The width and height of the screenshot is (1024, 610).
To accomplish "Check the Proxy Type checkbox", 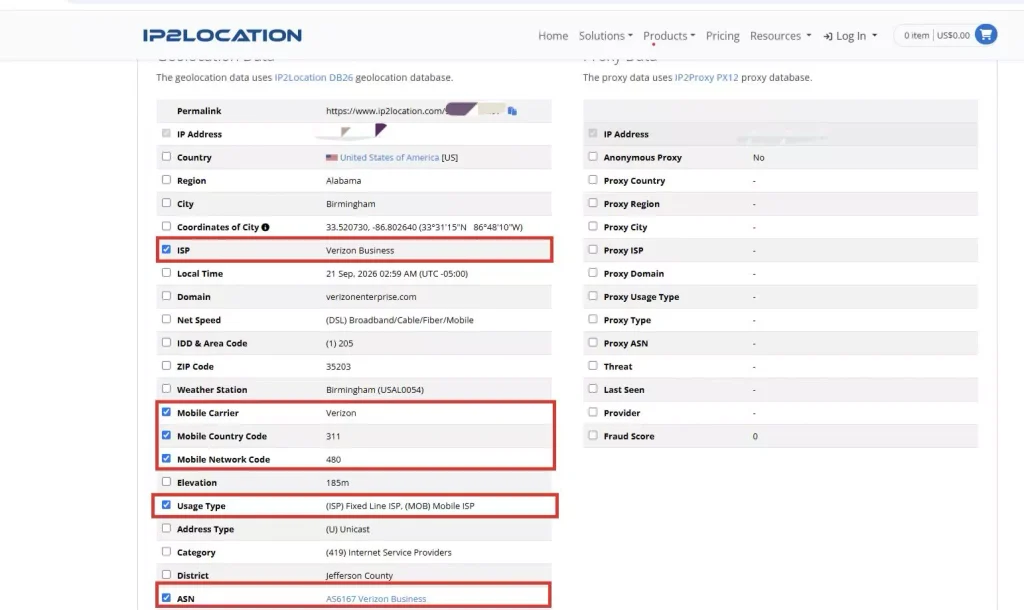I will pyautogui.click(x=593, y=319).
